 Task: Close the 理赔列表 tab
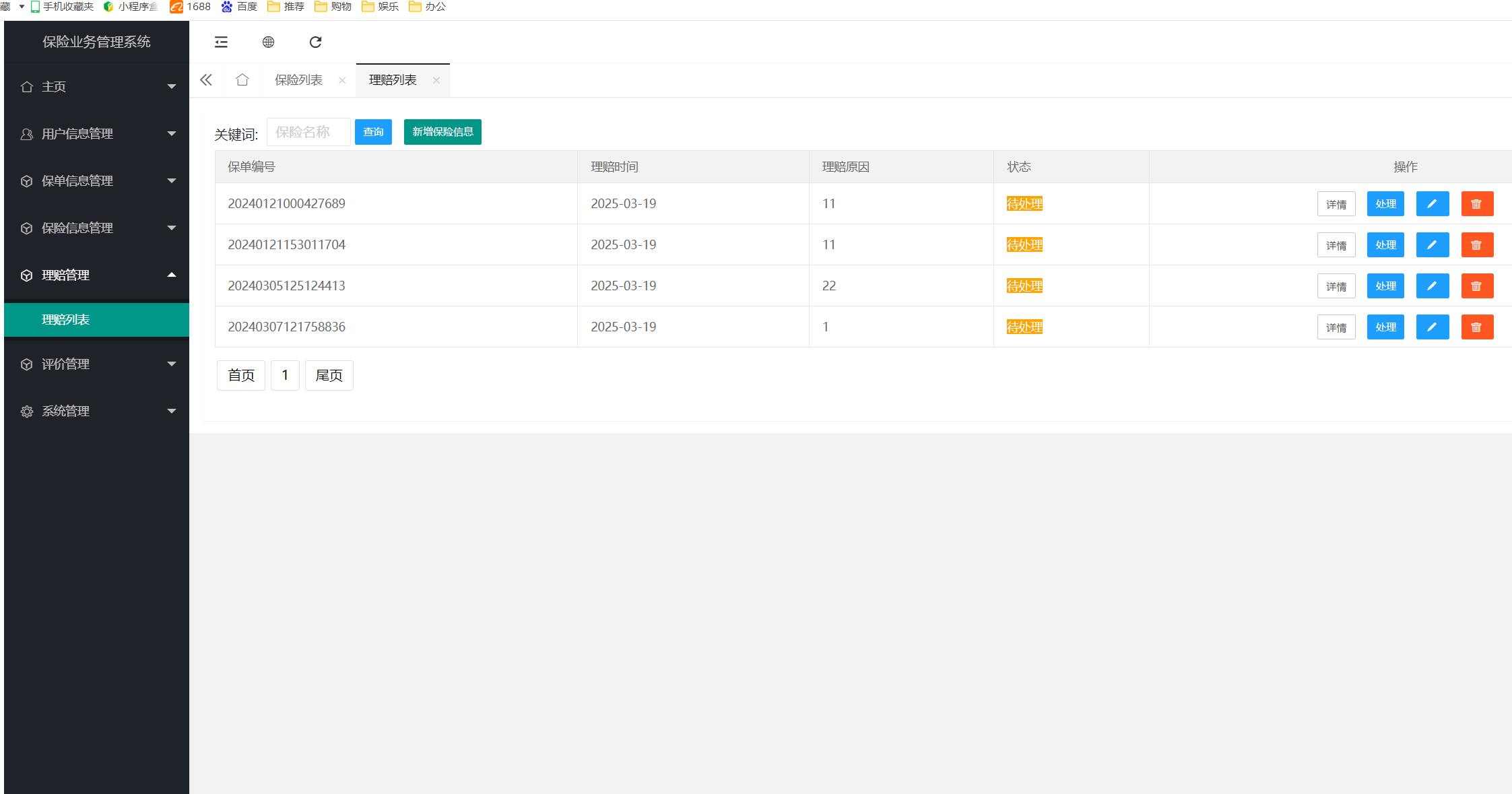[x=436, y=81]
